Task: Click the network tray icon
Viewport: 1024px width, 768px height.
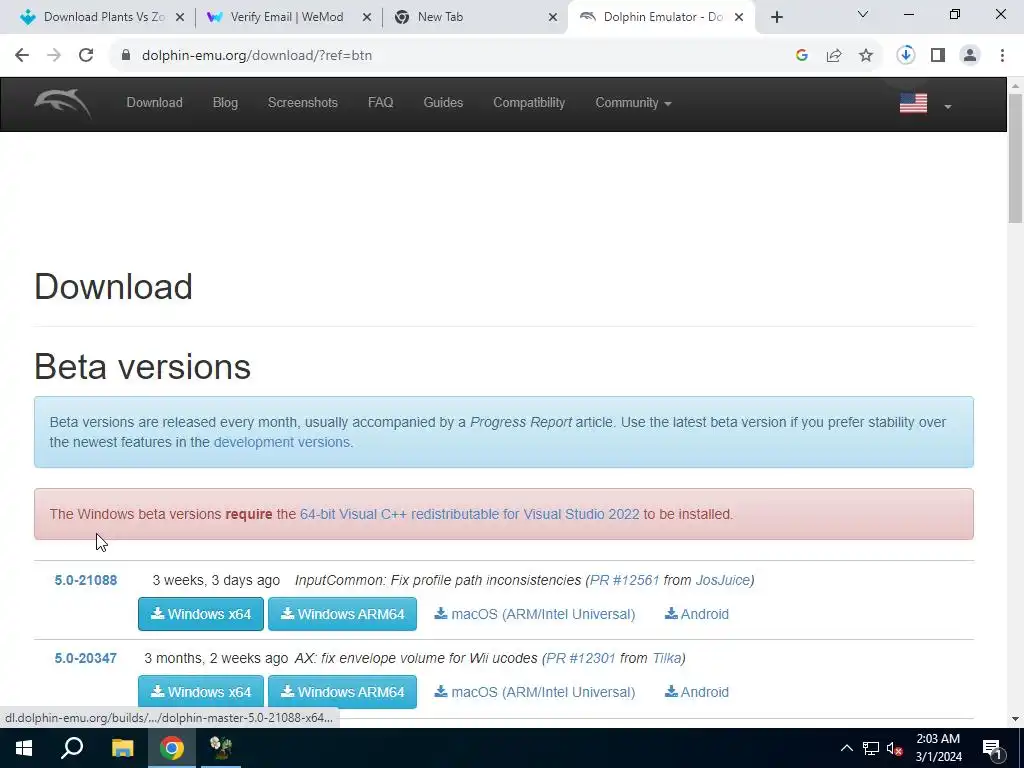Action: click(x=870, y=748)
